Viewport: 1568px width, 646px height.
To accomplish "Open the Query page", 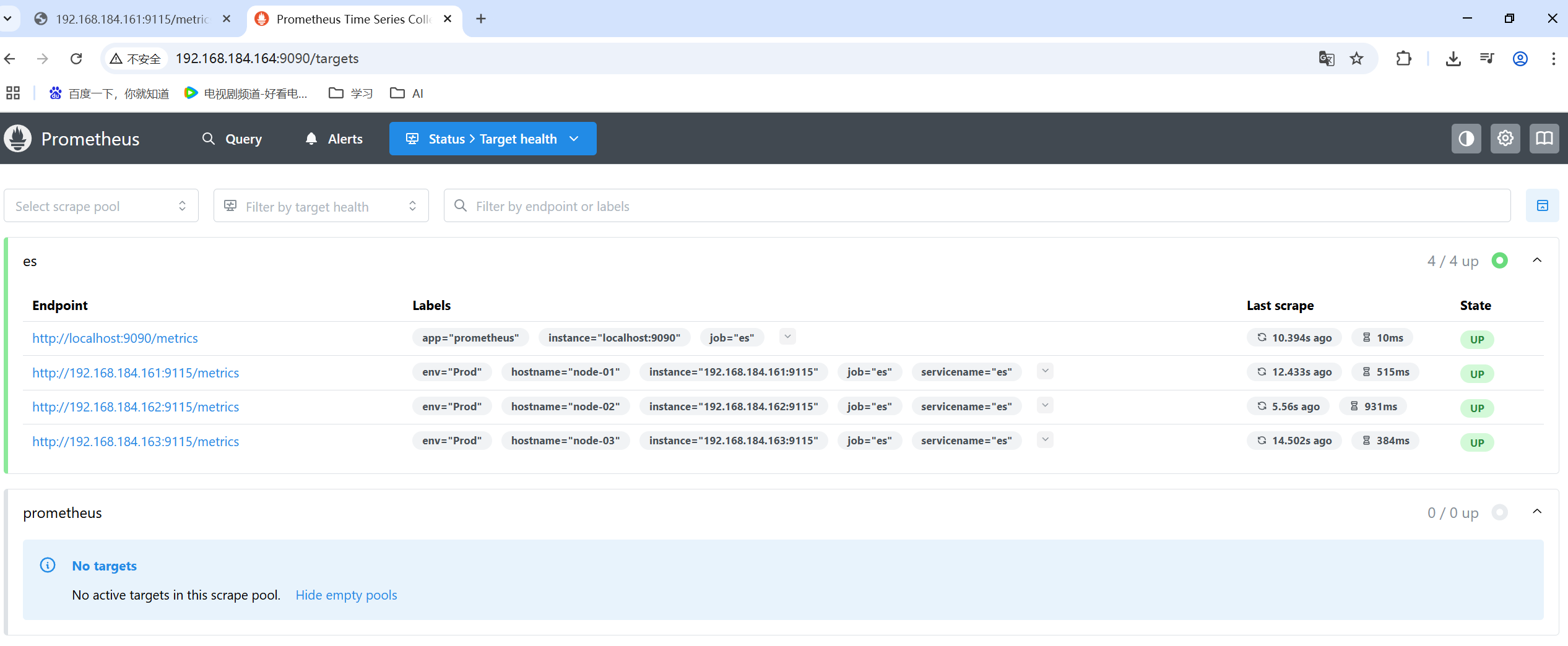I will tap(232, 139).
